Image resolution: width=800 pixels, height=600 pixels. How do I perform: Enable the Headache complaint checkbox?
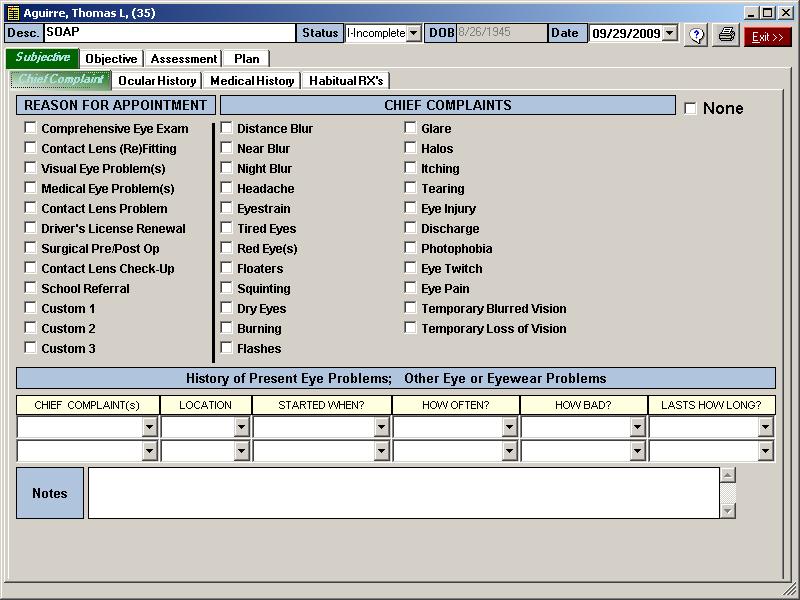227,188
